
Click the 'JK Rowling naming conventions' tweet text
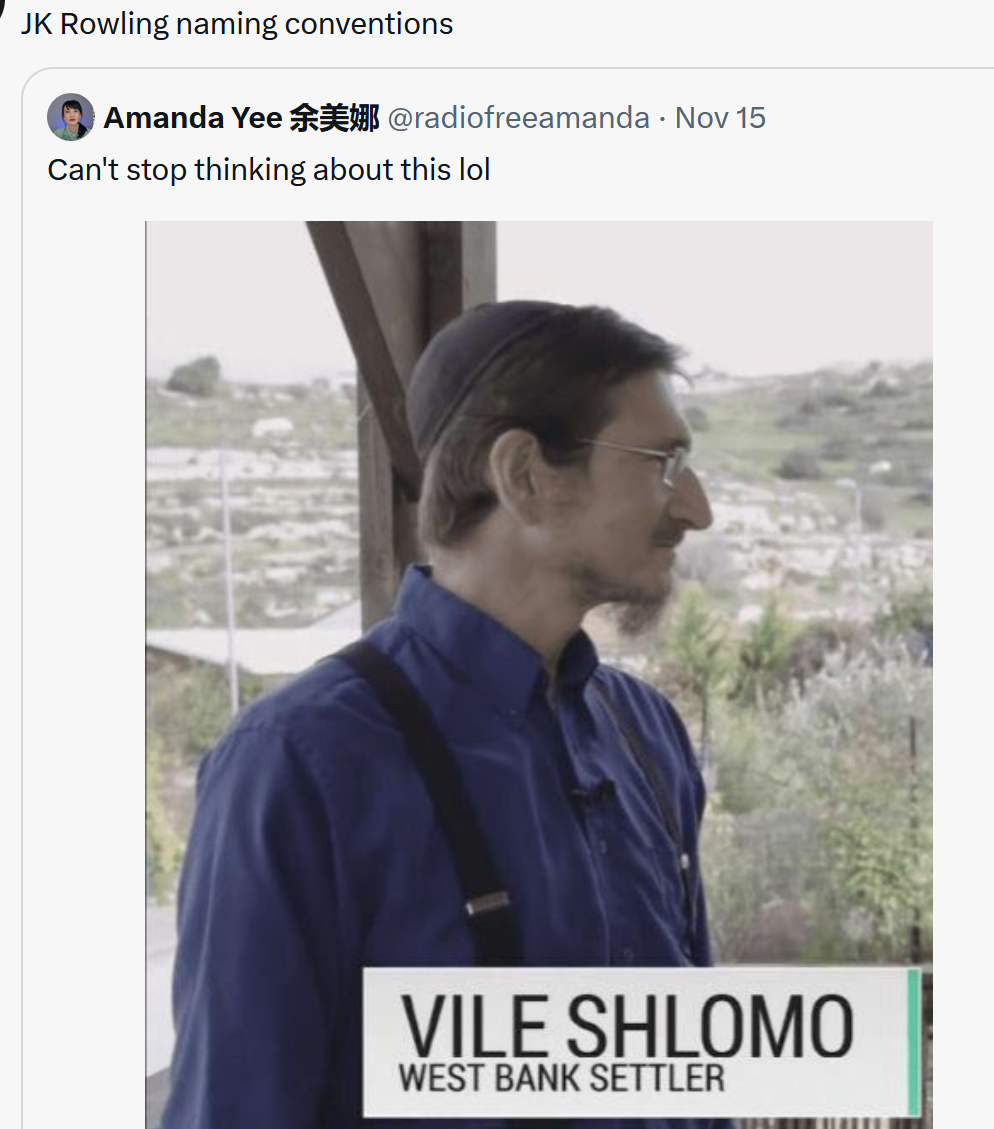pos(237,24)
